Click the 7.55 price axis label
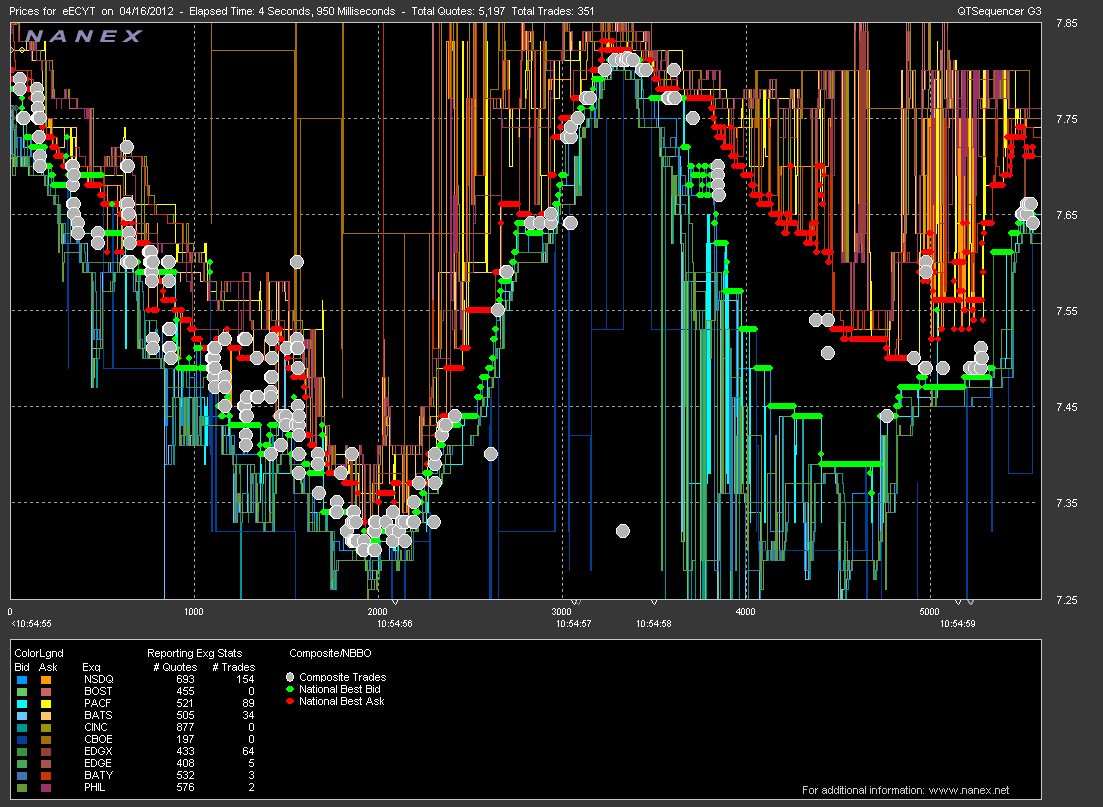This screenshot has height=807, width=1103. click(1066, 311)
